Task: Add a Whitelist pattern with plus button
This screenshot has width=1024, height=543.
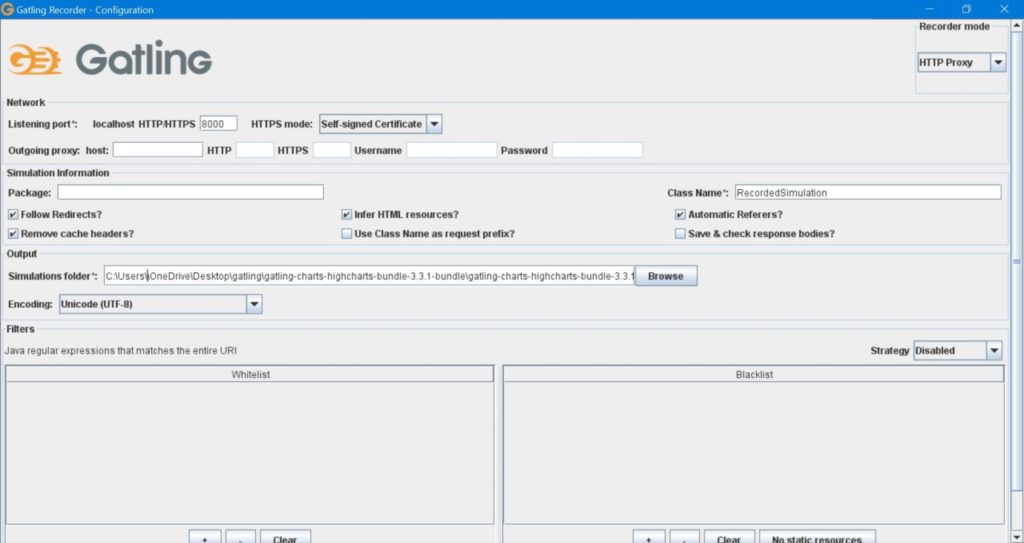Action: [x=204, y=538]
